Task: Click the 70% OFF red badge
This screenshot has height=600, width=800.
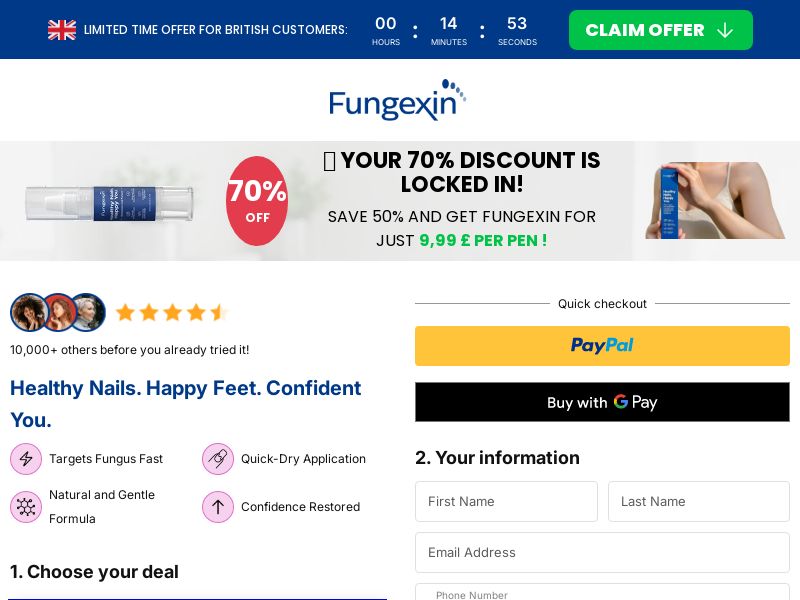Action: tap(257, 200)
